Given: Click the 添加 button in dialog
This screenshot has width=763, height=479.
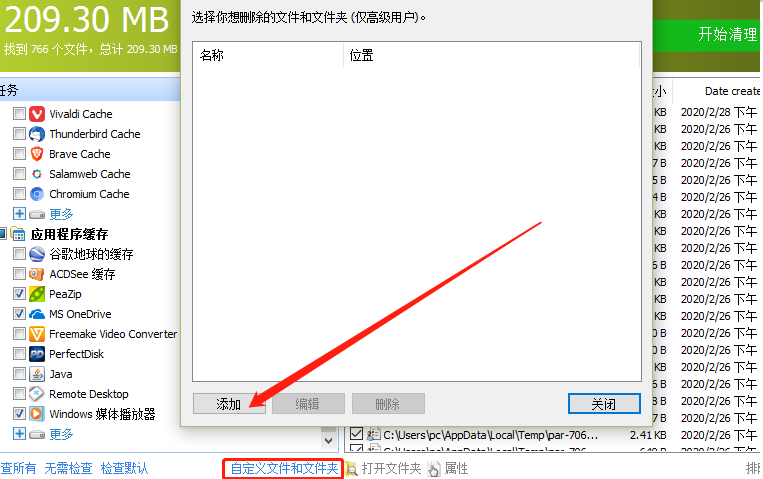Looking at the screenshot, I should coord(229,404).
